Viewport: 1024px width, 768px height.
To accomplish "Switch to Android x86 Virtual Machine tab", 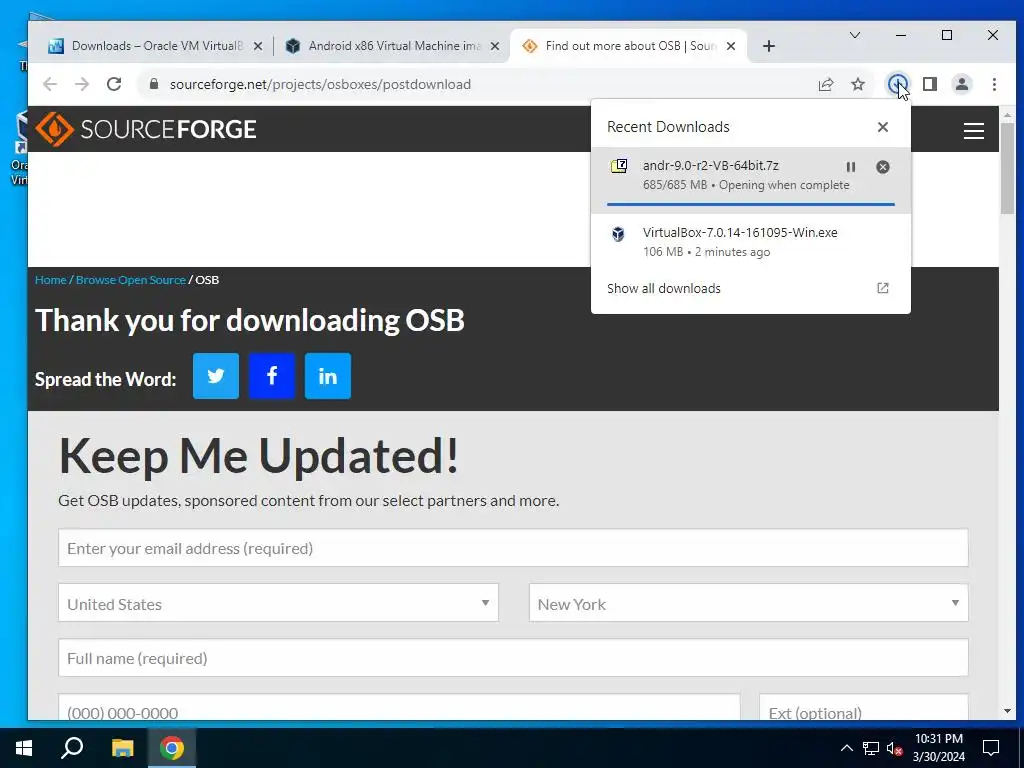I will tap(394, 46).
